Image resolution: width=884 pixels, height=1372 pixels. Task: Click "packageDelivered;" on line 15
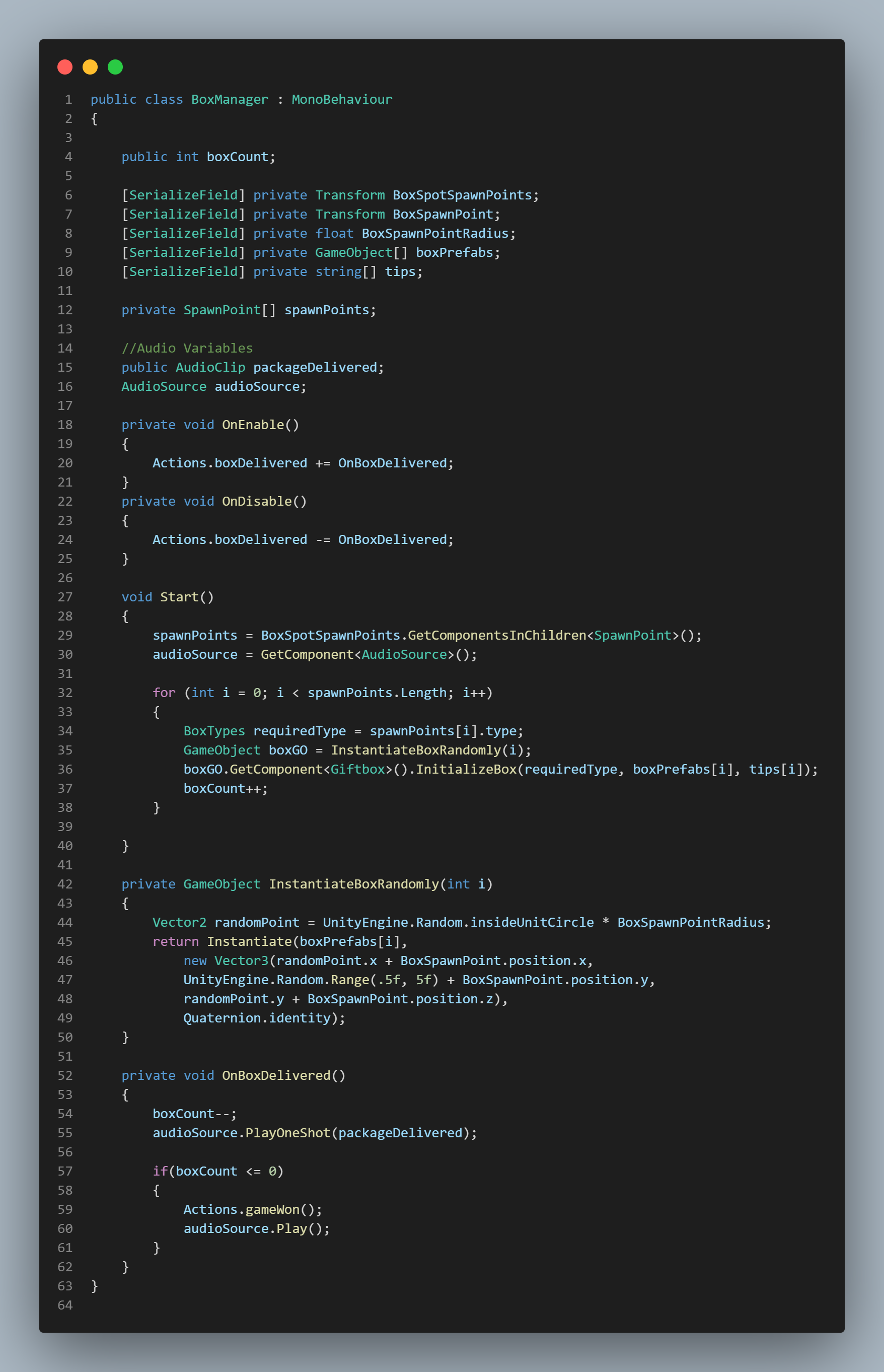pos(319,368)
